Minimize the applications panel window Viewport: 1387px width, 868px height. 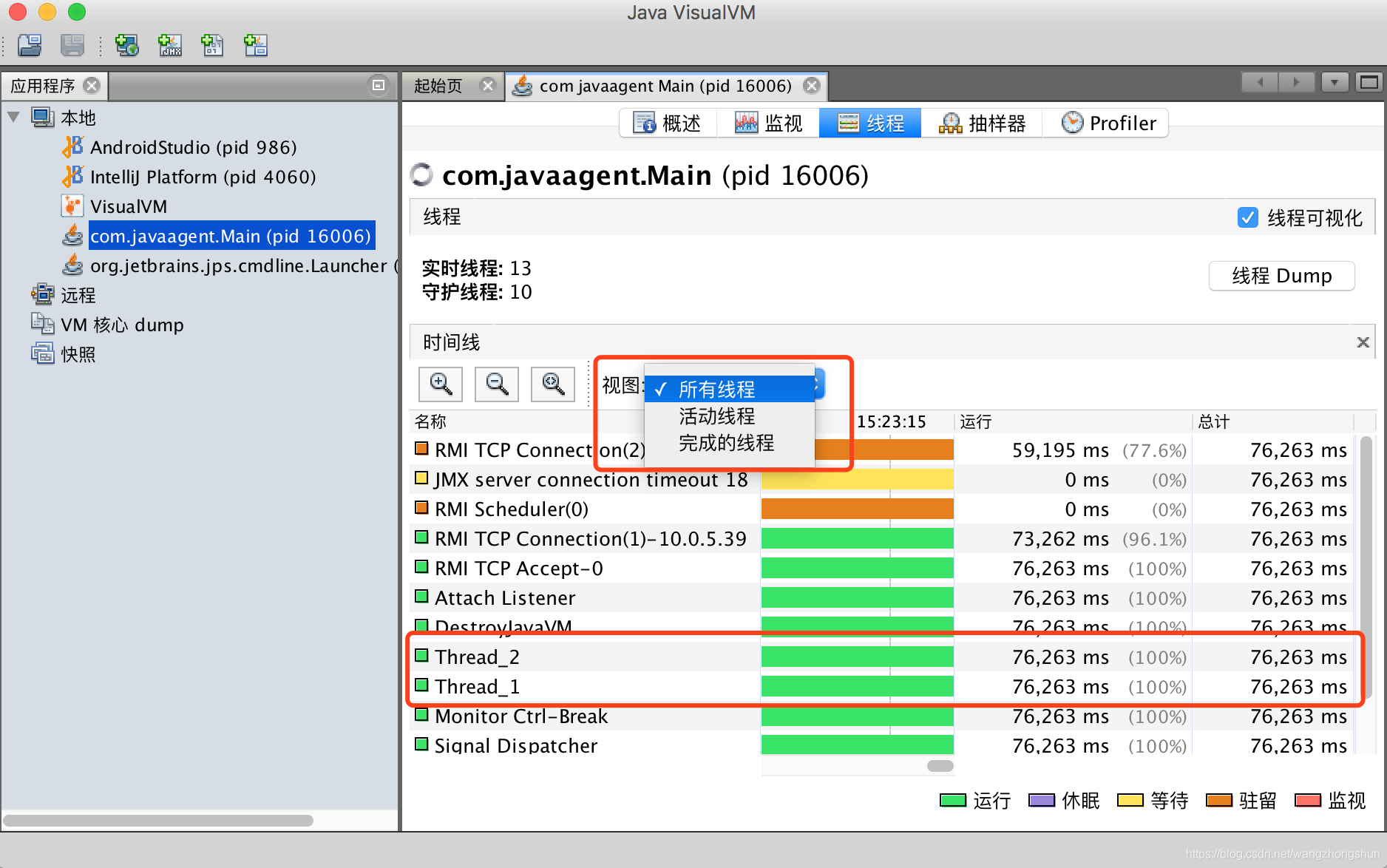click(x=379, y=86)
